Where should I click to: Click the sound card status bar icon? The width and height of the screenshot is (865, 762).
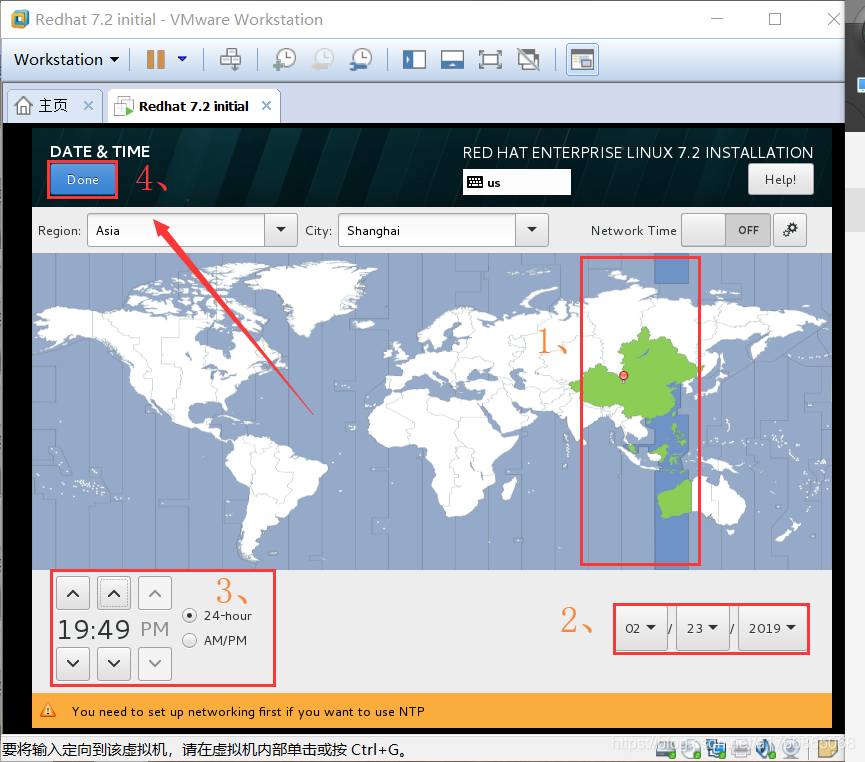pos(766,749)
